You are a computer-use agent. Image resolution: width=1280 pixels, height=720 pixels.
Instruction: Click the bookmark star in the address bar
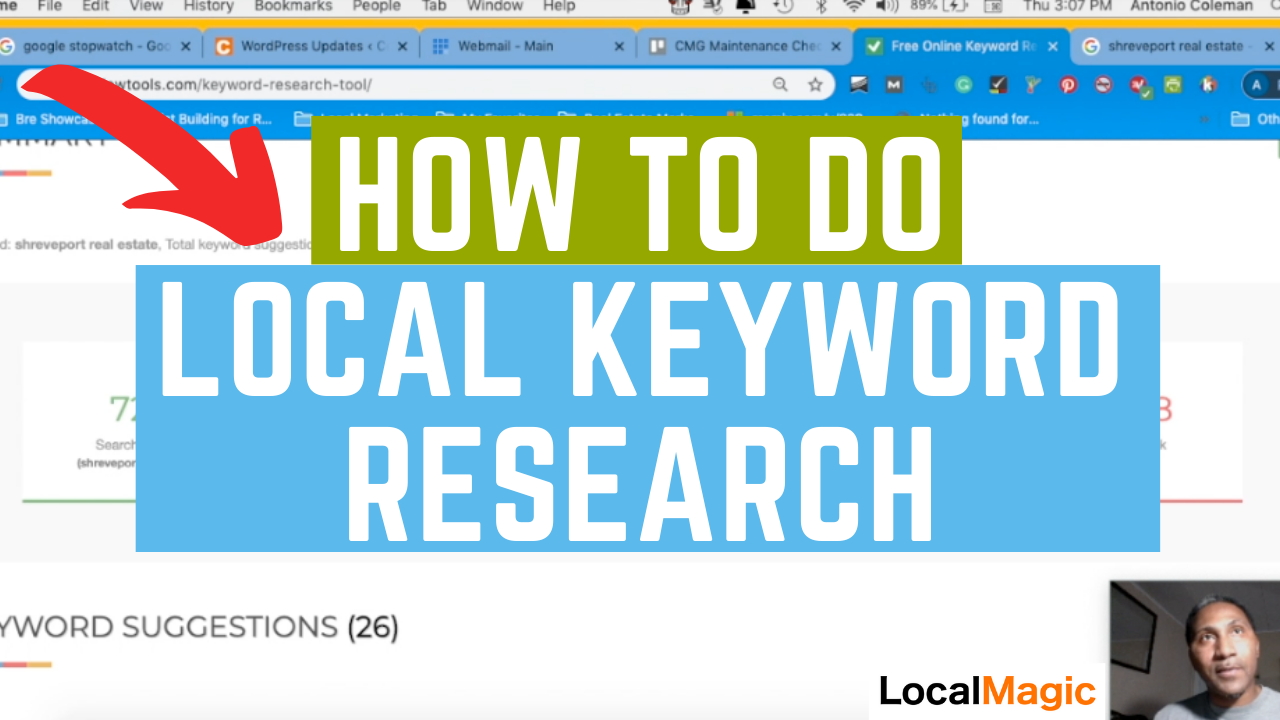pos(815,85)
